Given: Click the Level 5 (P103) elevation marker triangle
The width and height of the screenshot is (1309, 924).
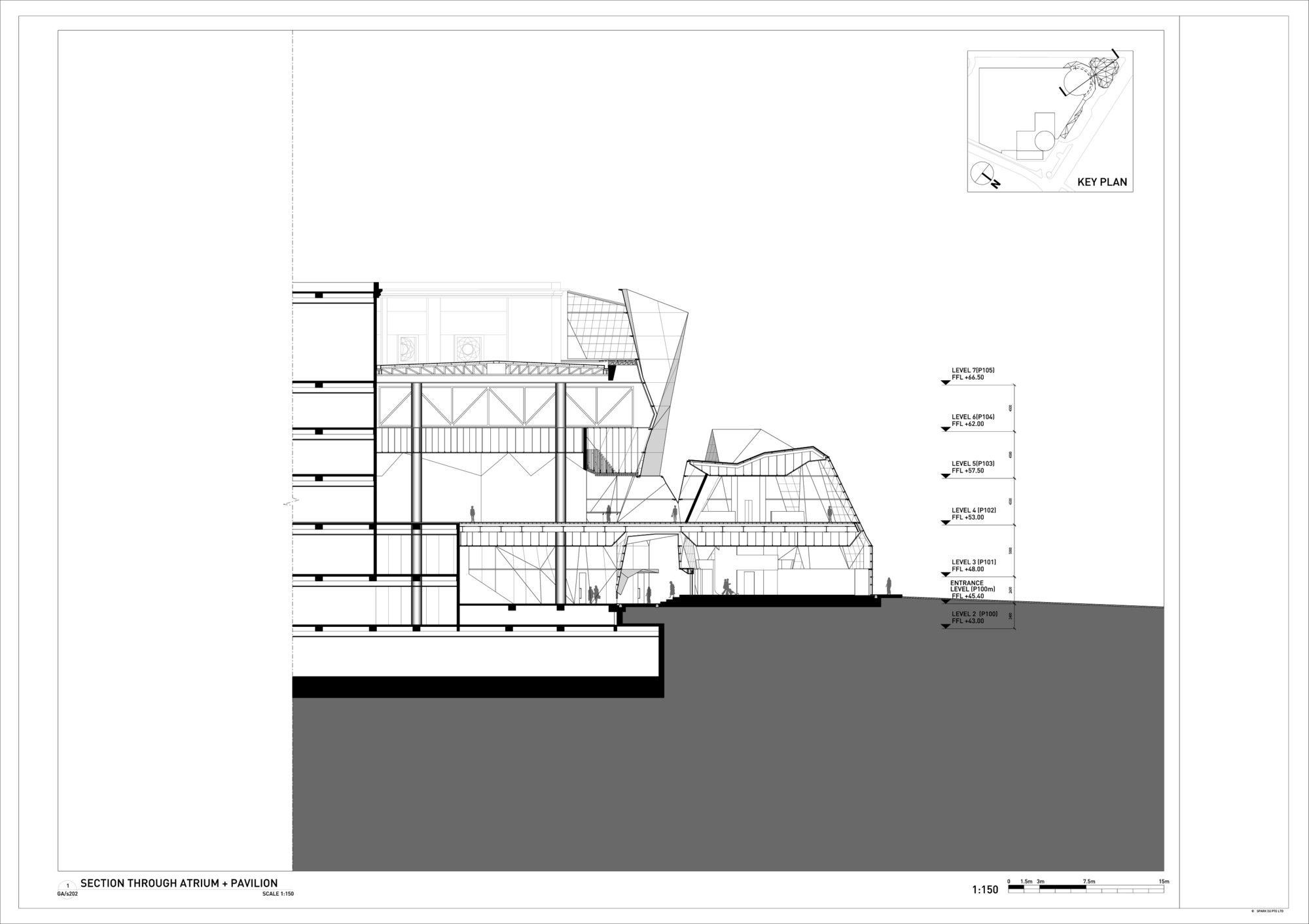Looking at the screenshot, I should (x=945, y=476).
